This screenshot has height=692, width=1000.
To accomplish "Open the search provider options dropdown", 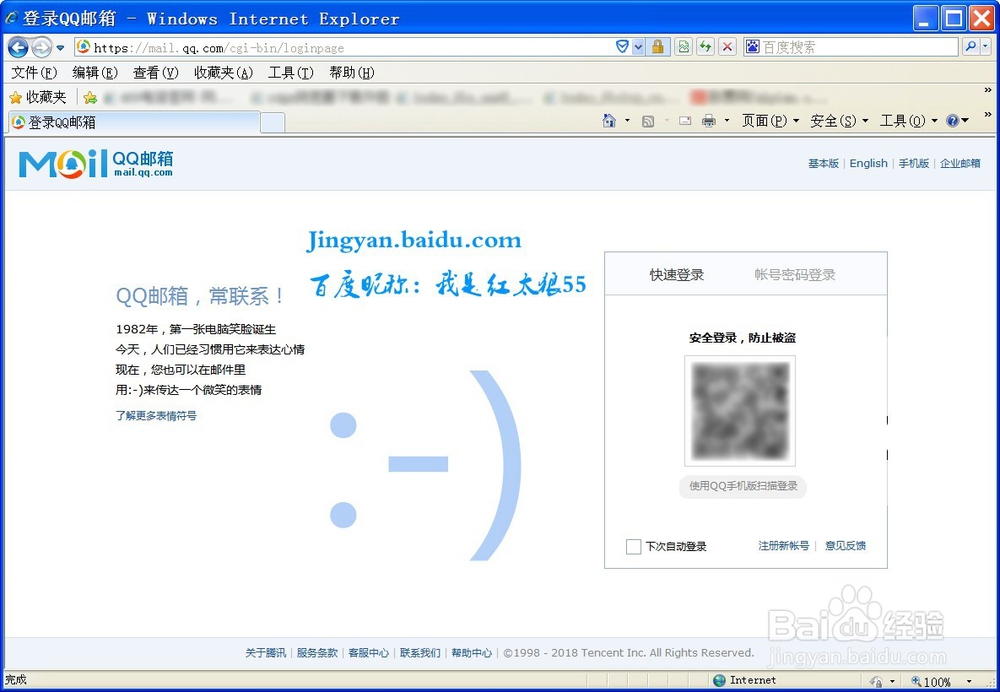I will coord(985,47).
